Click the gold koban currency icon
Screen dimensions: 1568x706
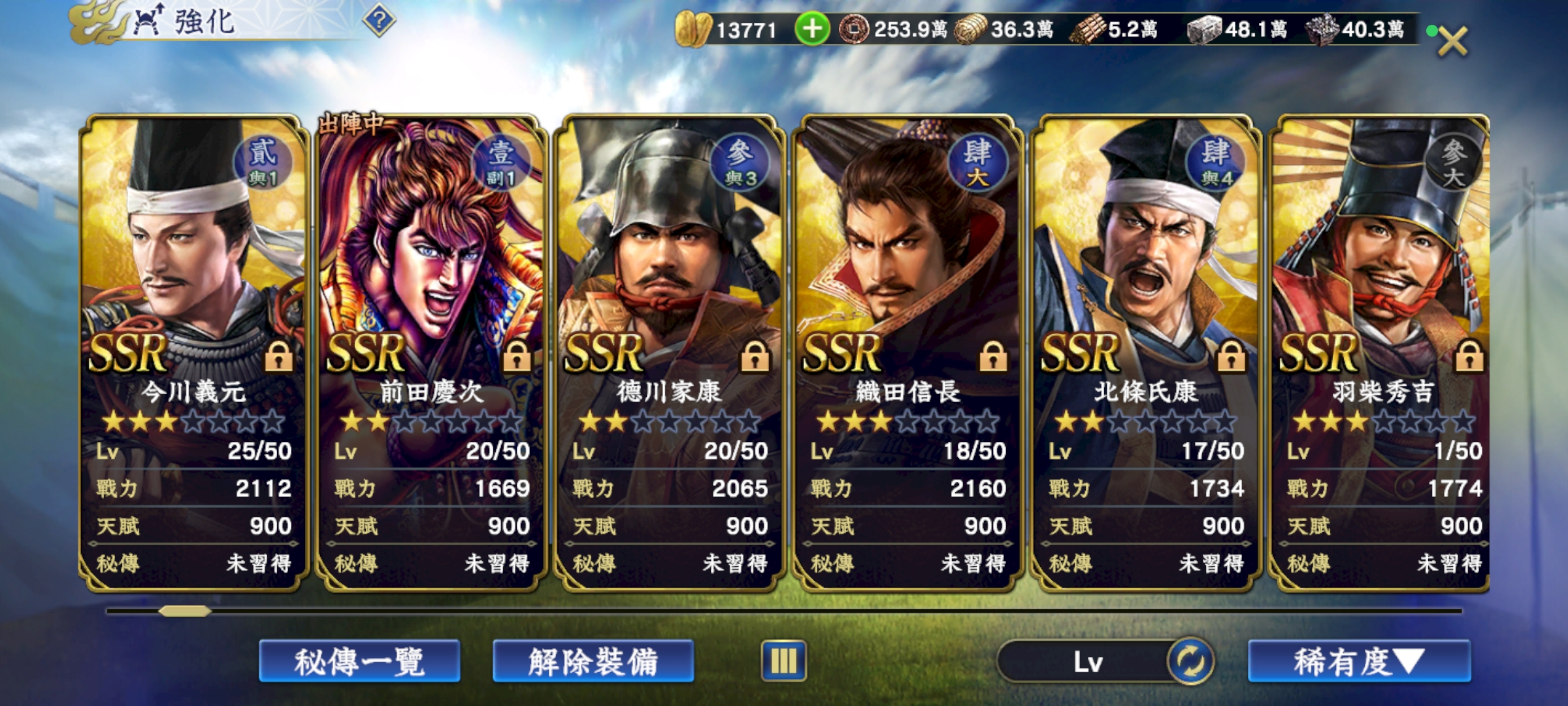click(693, 29)
